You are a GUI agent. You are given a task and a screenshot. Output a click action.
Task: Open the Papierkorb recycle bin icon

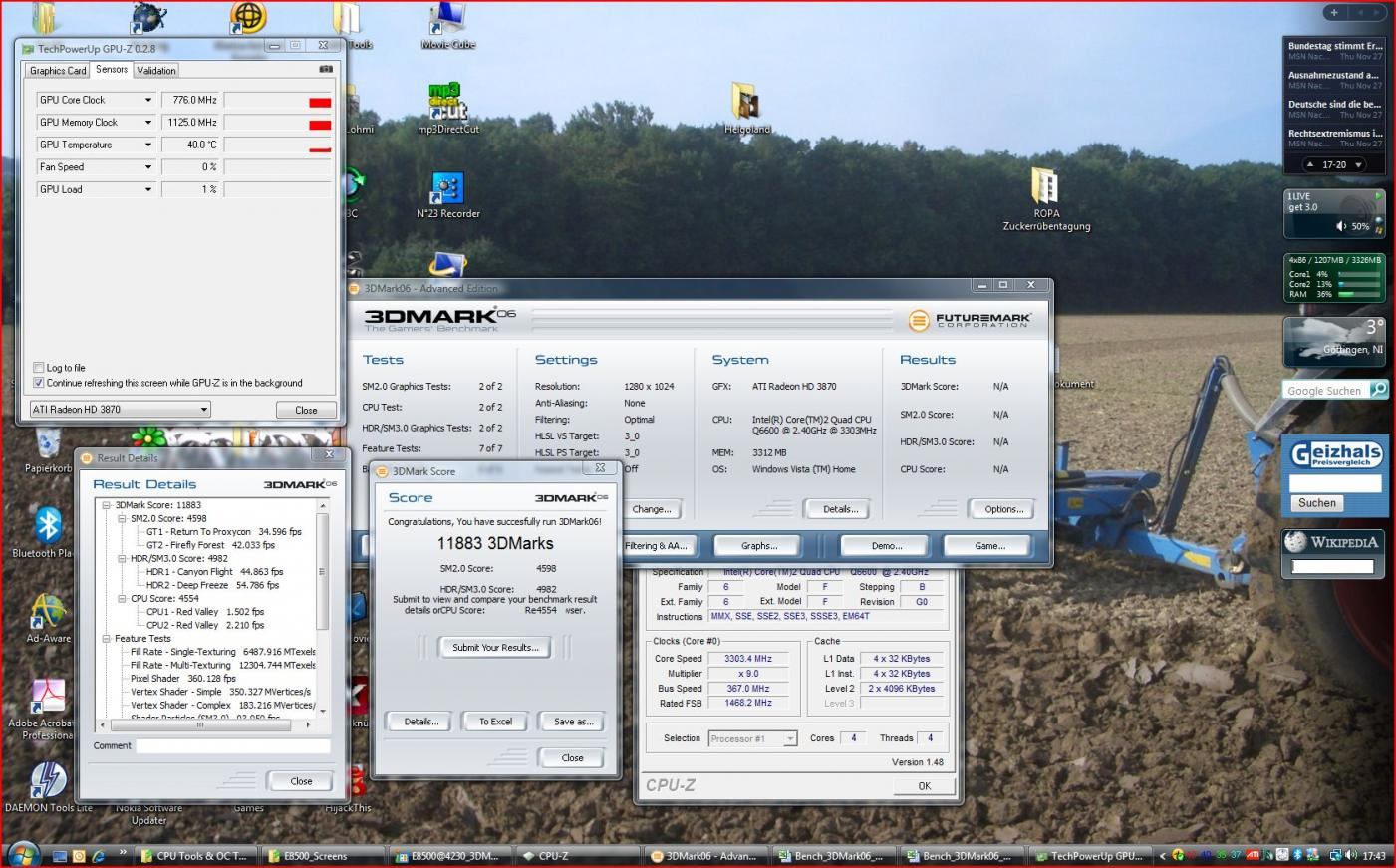point(48,443)
